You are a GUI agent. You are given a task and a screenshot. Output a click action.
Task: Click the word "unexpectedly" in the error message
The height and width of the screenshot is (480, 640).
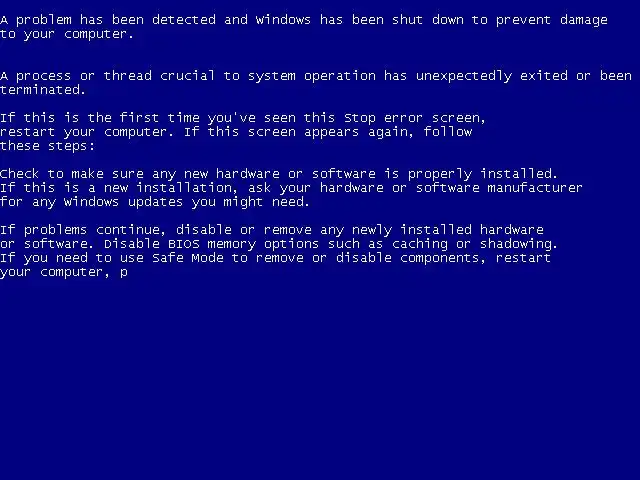tap(464, 77)
